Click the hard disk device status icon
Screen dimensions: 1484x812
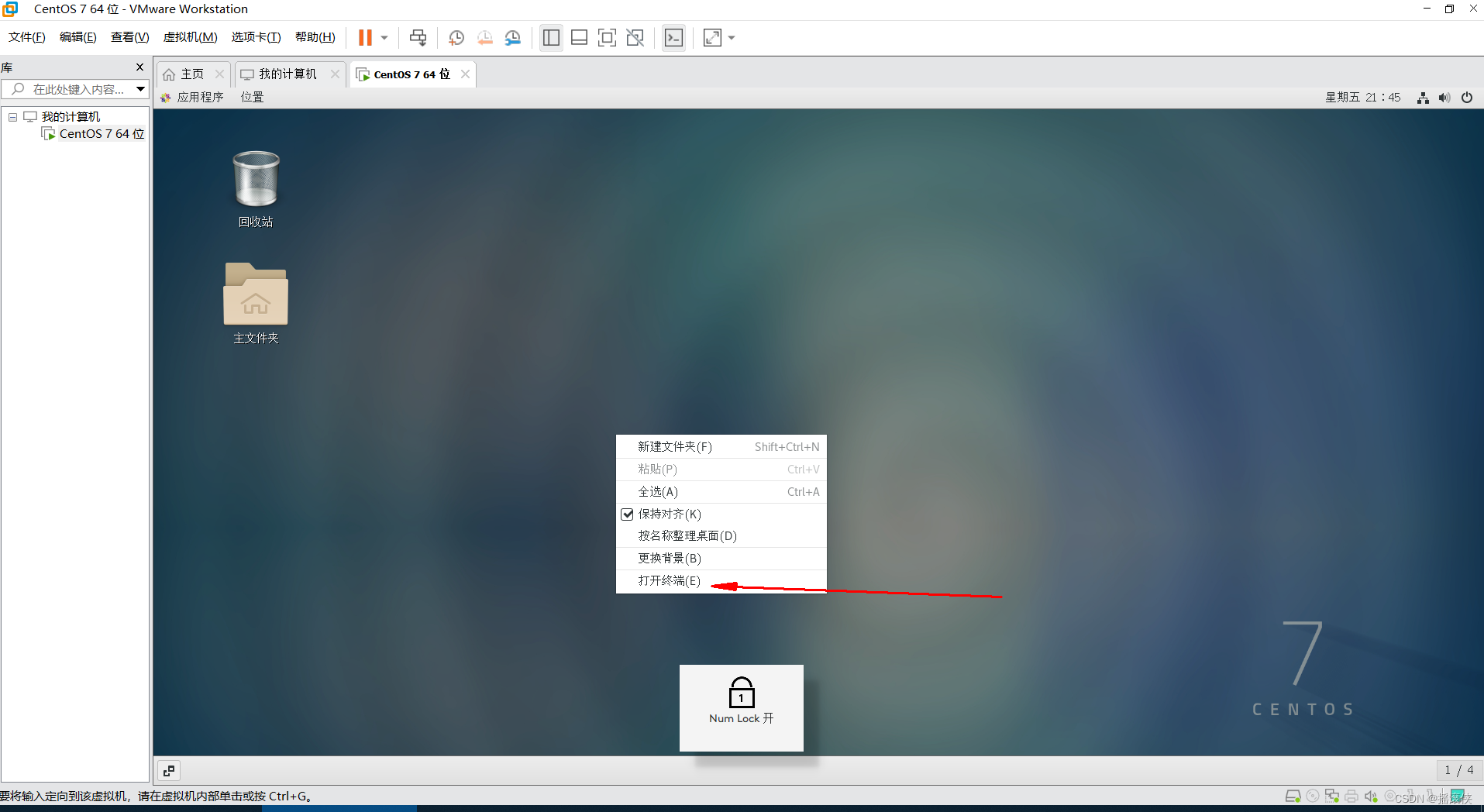pyautogui.click(x=1293, y=797)
